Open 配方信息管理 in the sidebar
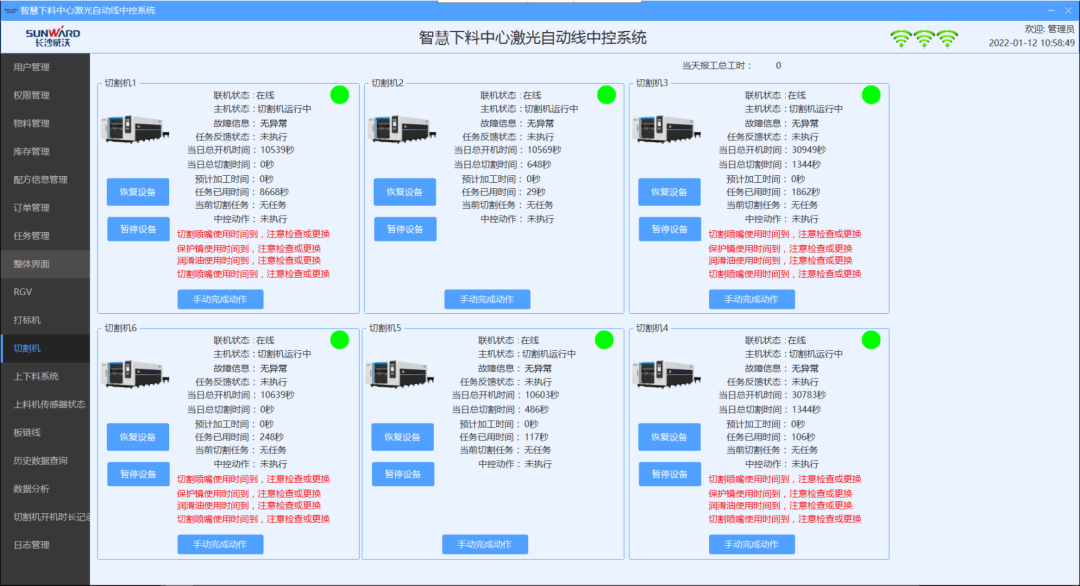 tap(45, 180)
